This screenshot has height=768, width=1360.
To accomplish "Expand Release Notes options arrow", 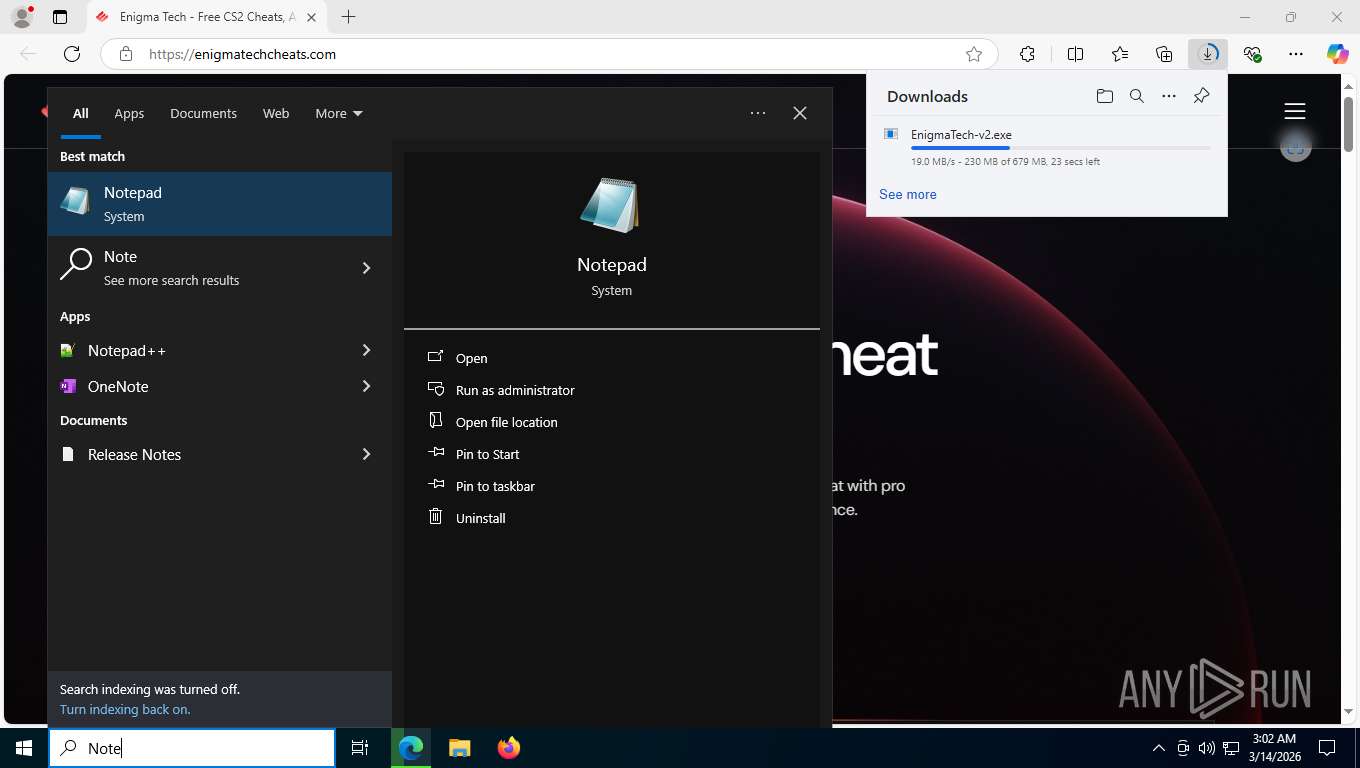I will point(366,454).
